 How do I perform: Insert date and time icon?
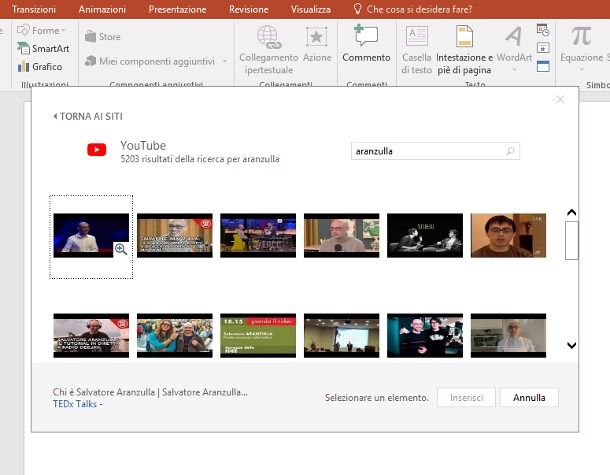(543, 30)
